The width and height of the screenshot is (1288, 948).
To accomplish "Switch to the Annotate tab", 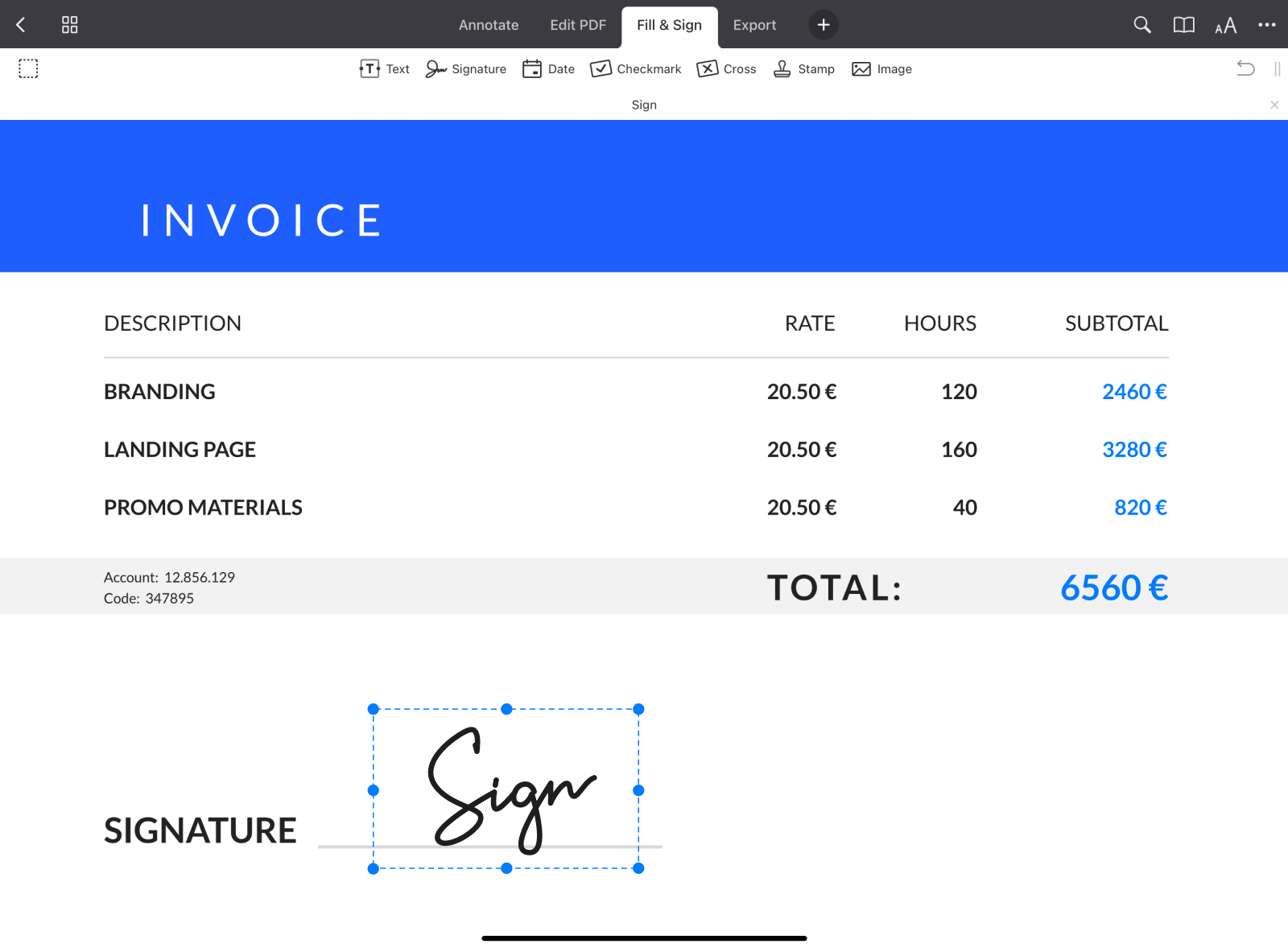I will (489, 25).
